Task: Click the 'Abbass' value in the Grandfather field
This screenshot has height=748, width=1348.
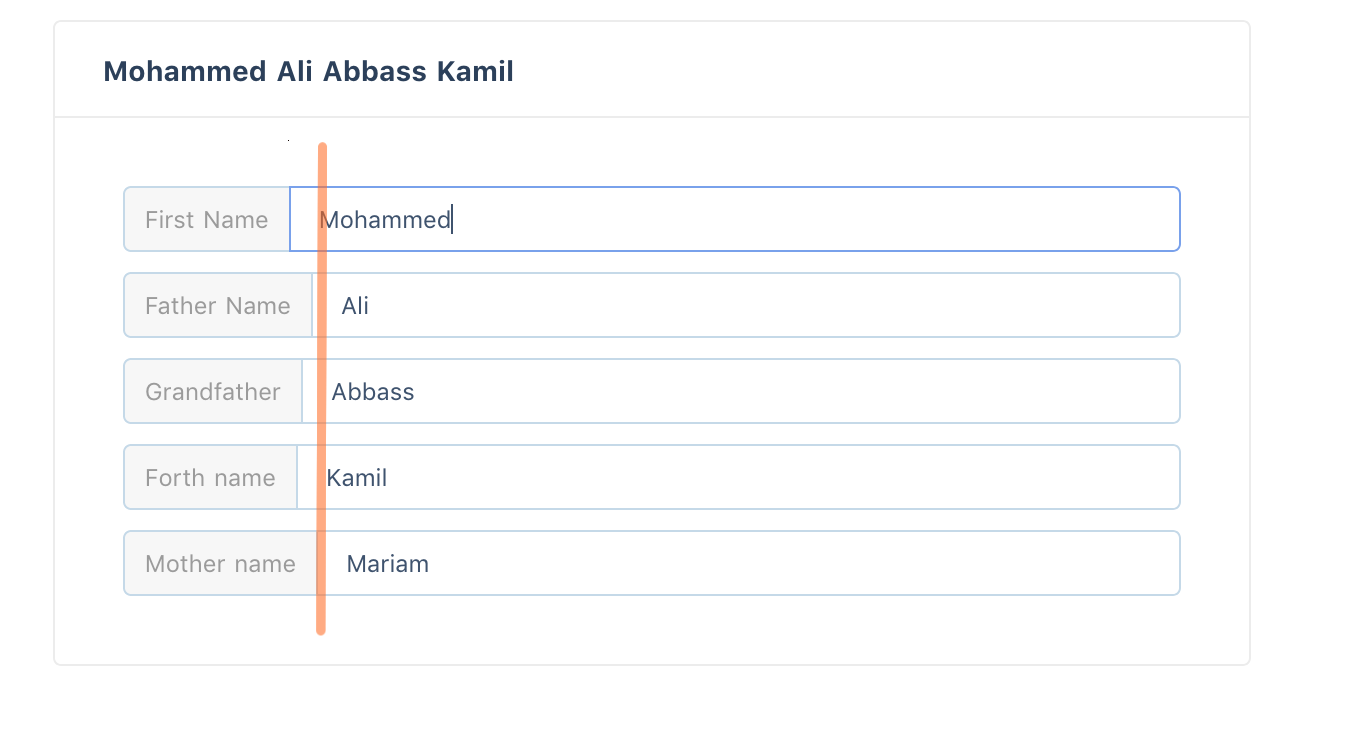Action: [373, 392]
